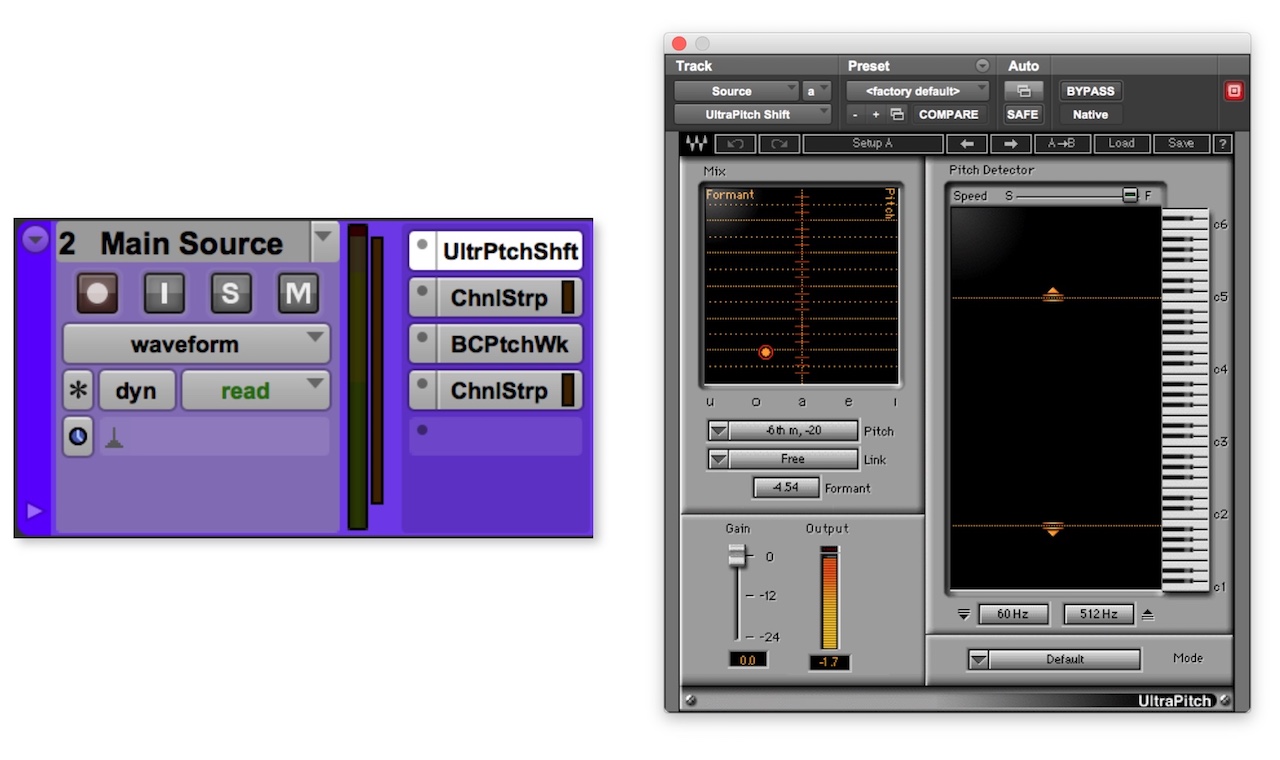Screen dimensions: 1280x760
Task: Open preset settings librarian icon beside plus
Action: 897,114
